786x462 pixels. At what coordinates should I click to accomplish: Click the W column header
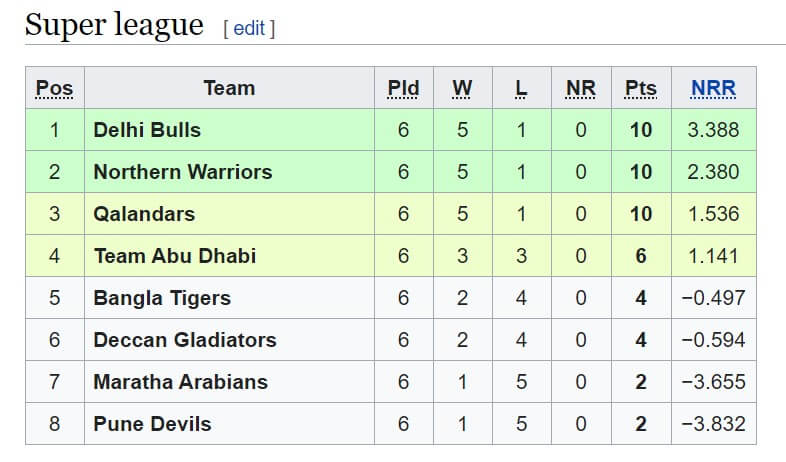click(462, 88)
